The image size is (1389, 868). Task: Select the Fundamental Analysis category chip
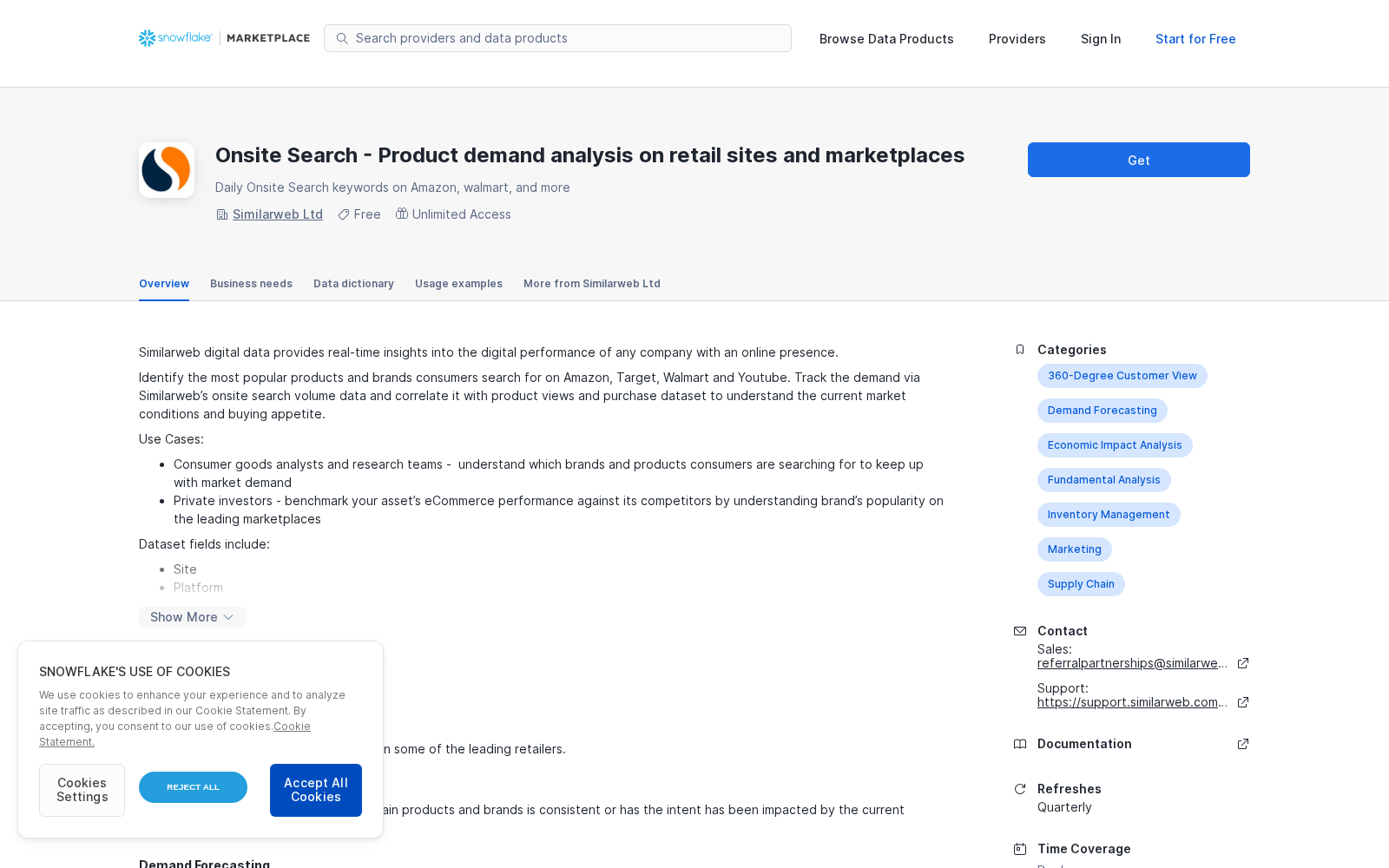coord(1104,480)
